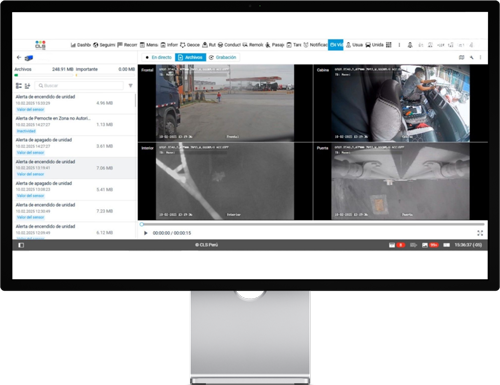The height and width of the screenshot is (385, 500).
Task: Open the image notifications icon with 99+ badge
Action: [x=425, y=245]
